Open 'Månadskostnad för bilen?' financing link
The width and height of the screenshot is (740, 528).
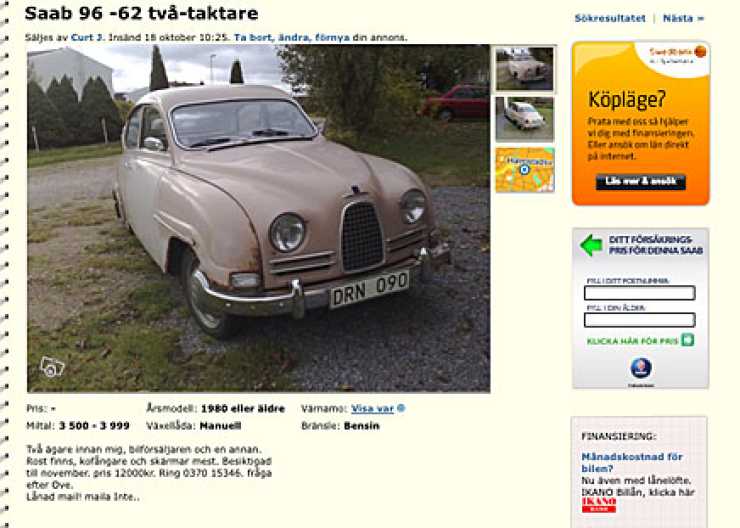tap(632, 462)
